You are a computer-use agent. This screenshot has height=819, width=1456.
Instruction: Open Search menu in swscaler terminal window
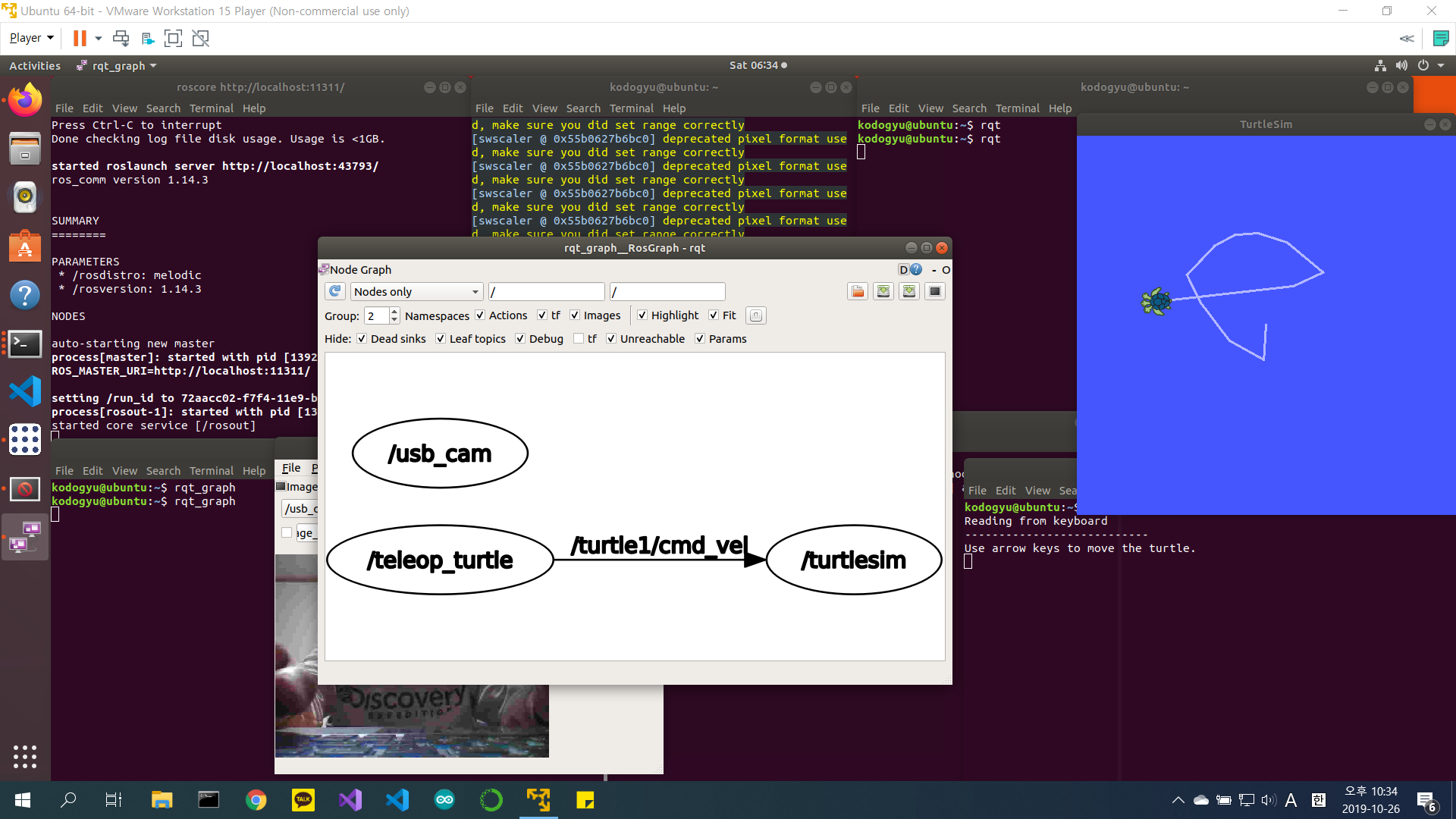pos(582,108)
